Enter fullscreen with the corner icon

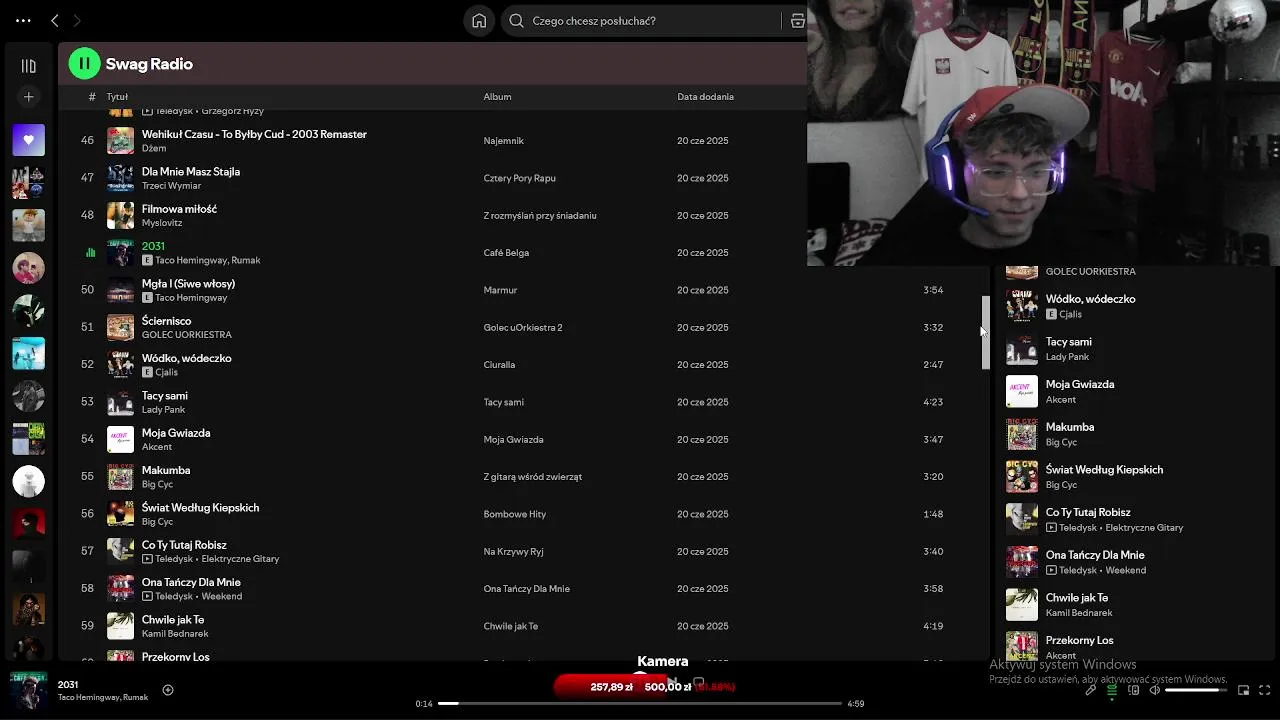point(1265,690)
